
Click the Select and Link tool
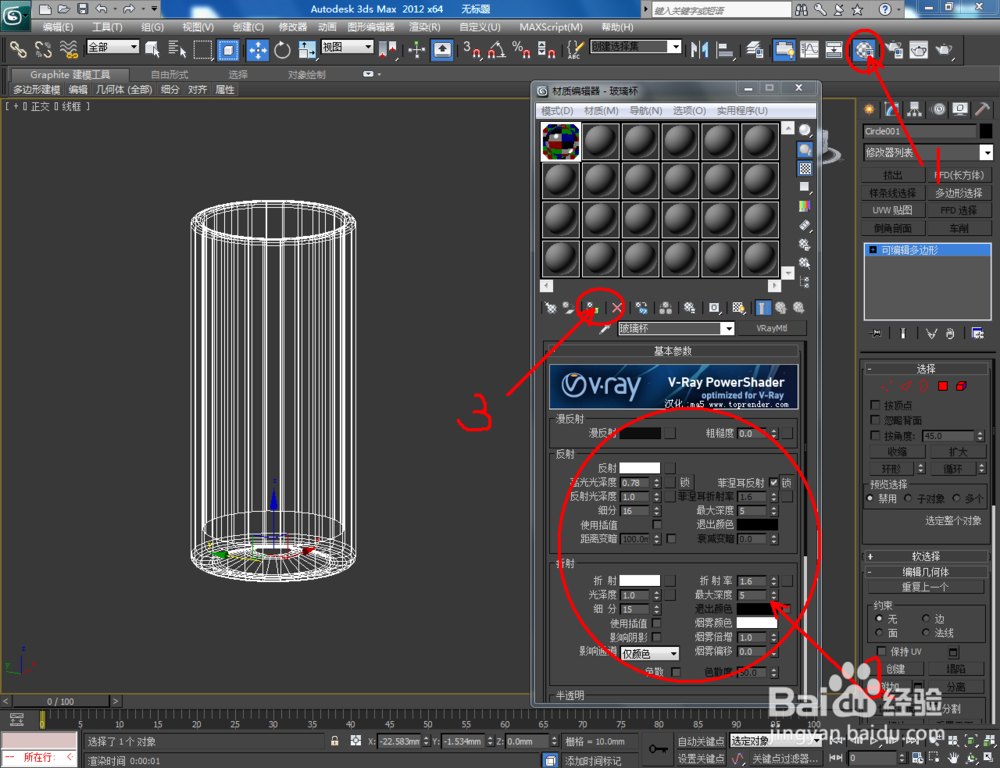pos(18,49)
